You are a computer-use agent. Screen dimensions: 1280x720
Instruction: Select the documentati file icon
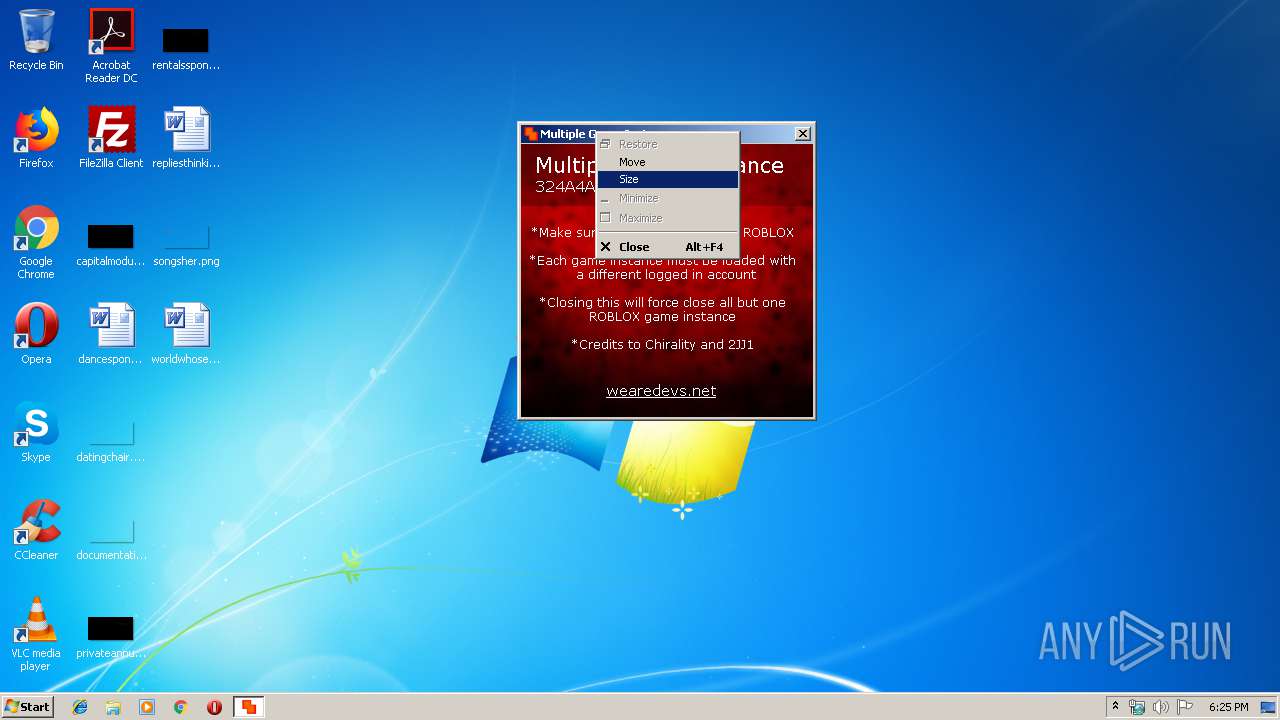click(111, 540)
